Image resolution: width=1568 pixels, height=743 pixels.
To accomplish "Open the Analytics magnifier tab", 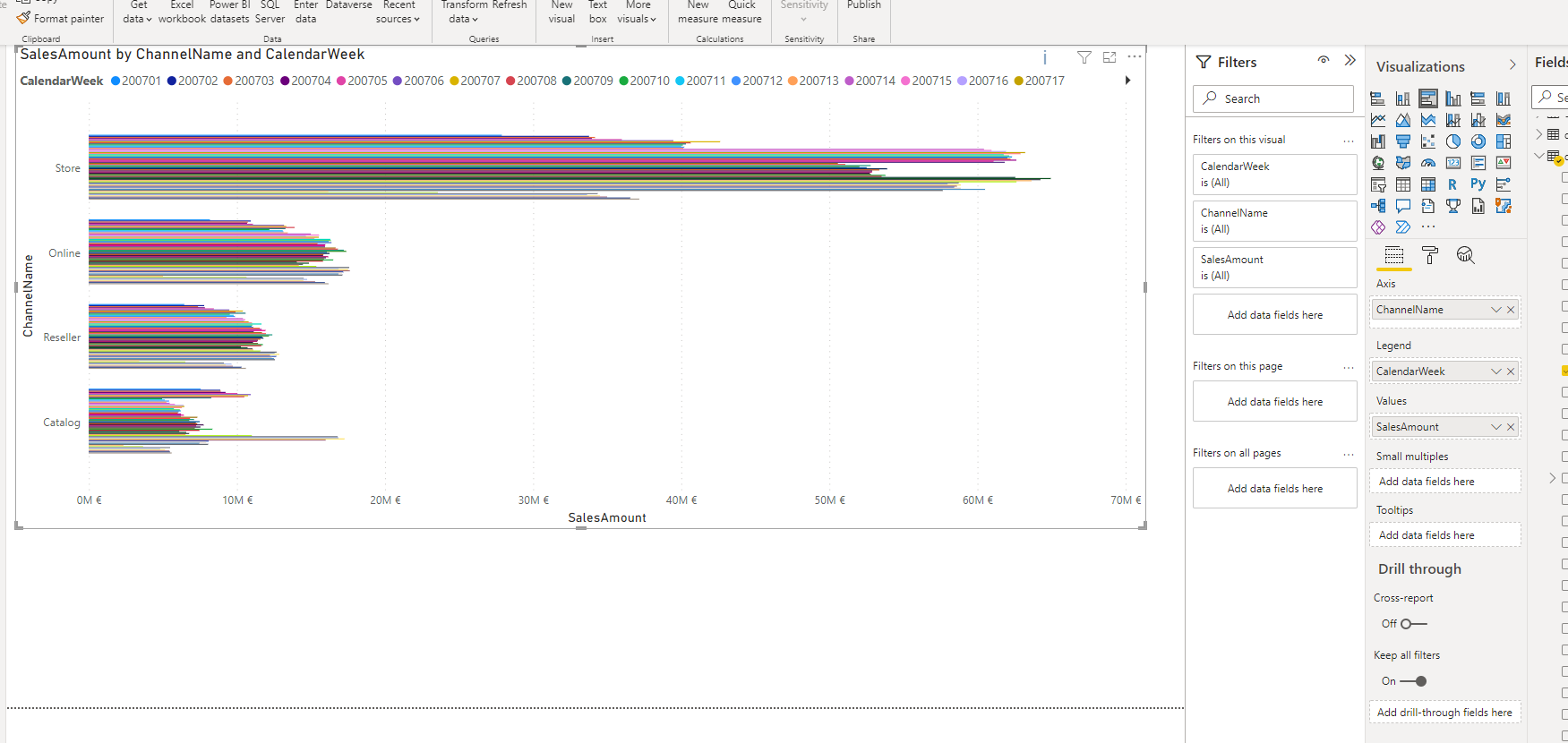I will (x=1465, y=255).
